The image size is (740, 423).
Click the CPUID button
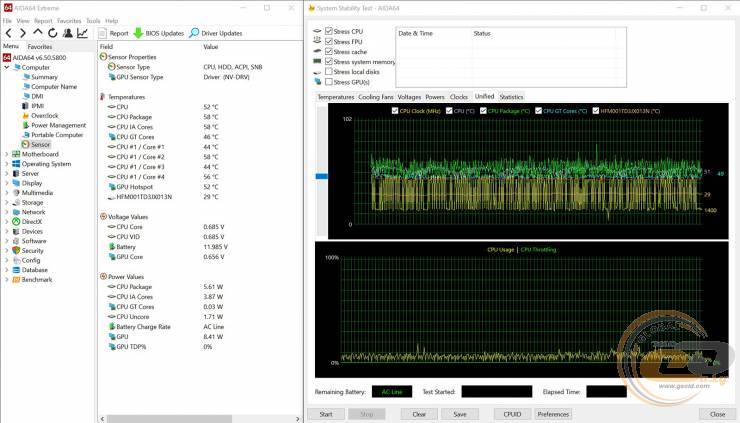(x=512, y=414)
